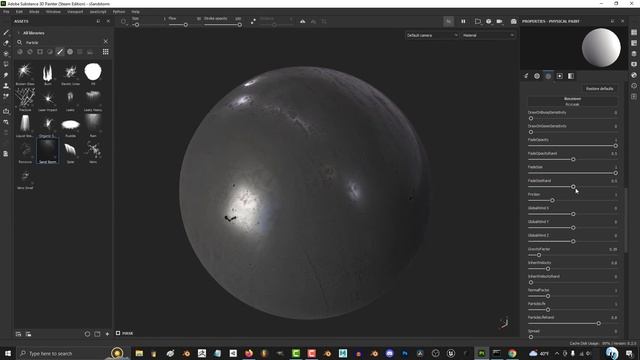This screenshot has height=360, width=640.
Task: Select the Puddle particle brush
Action: point(70,126)
